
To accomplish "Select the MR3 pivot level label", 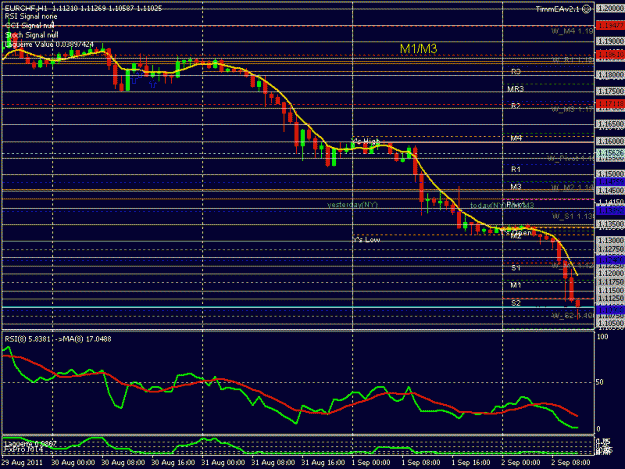I will coord(515,89).
